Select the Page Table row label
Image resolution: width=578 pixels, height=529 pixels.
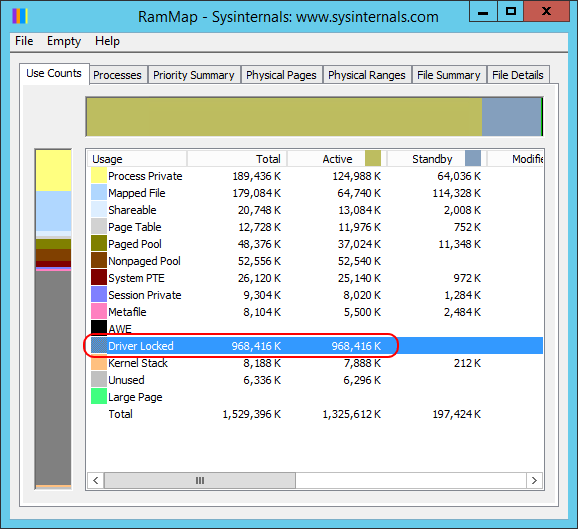pos(135,227)
